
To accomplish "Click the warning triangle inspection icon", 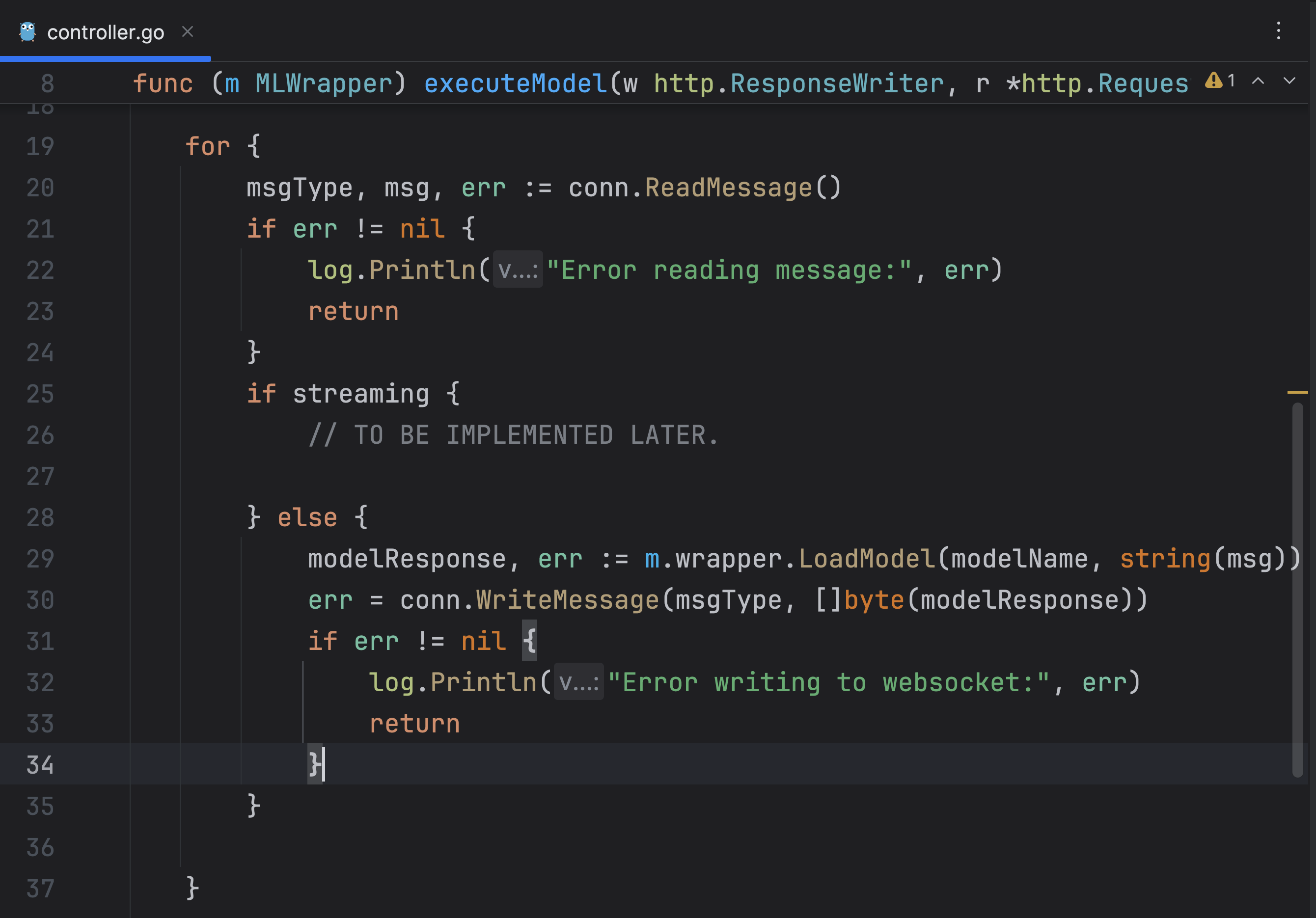I will (1213, 81).
